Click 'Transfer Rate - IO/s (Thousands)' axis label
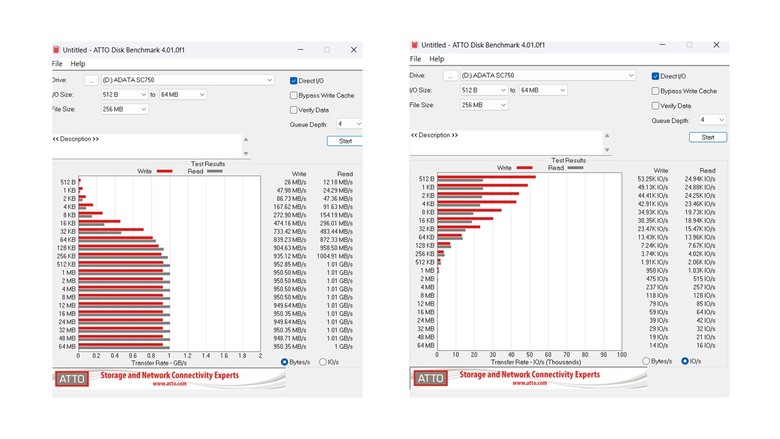The image size is (780, 439). click(536, 362)
